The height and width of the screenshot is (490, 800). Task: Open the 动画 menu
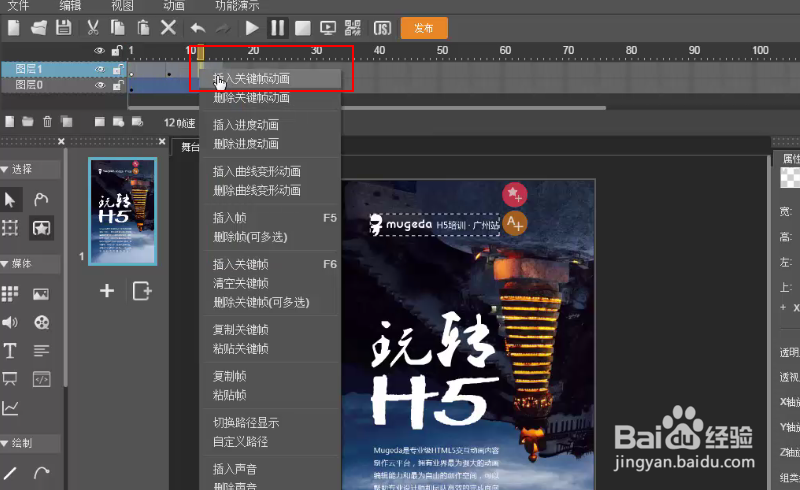pos(173,6)
